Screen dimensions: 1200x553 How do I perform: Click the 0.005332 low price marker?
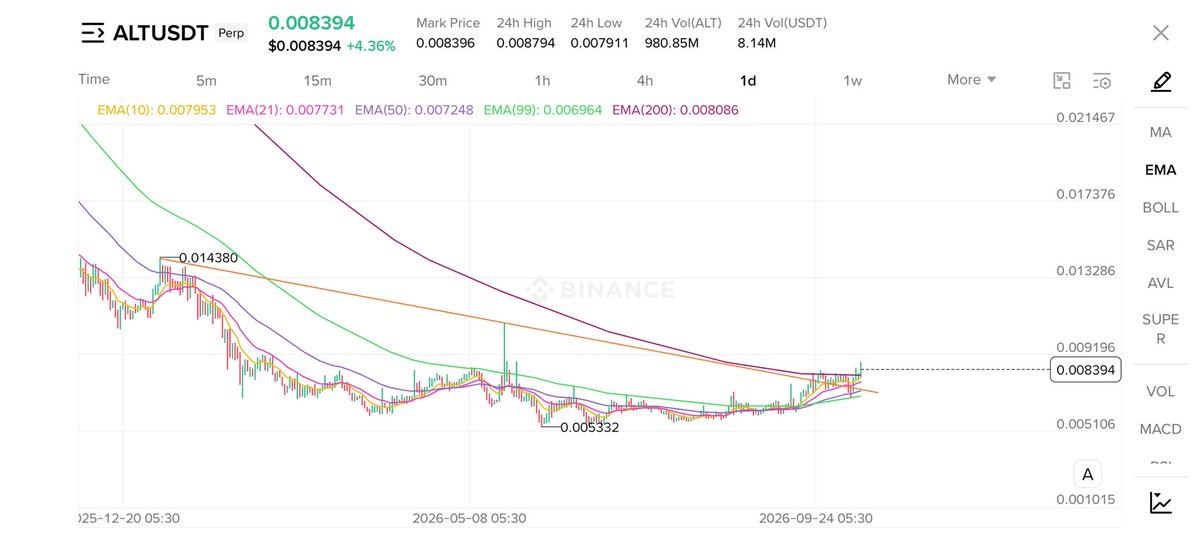590,427
